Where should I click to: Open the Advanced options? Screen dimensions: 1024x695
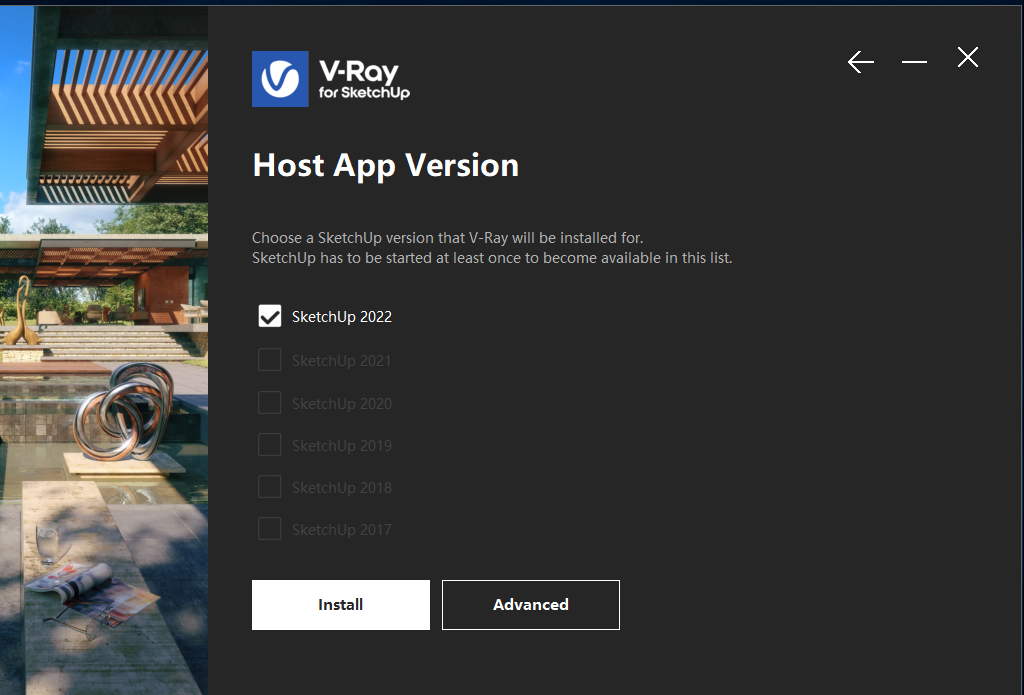(531, 605)
